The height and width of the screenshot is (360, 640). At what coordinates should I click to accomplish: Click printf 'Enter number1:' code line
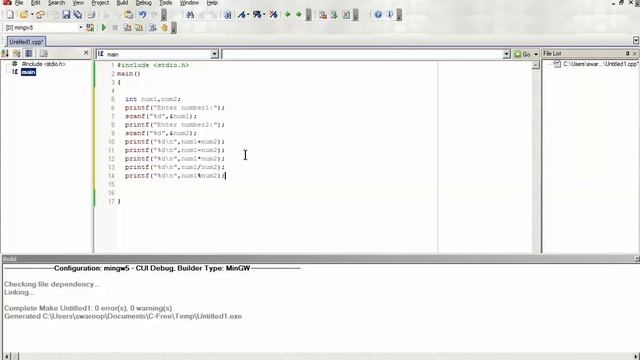(x=175, y=108)
